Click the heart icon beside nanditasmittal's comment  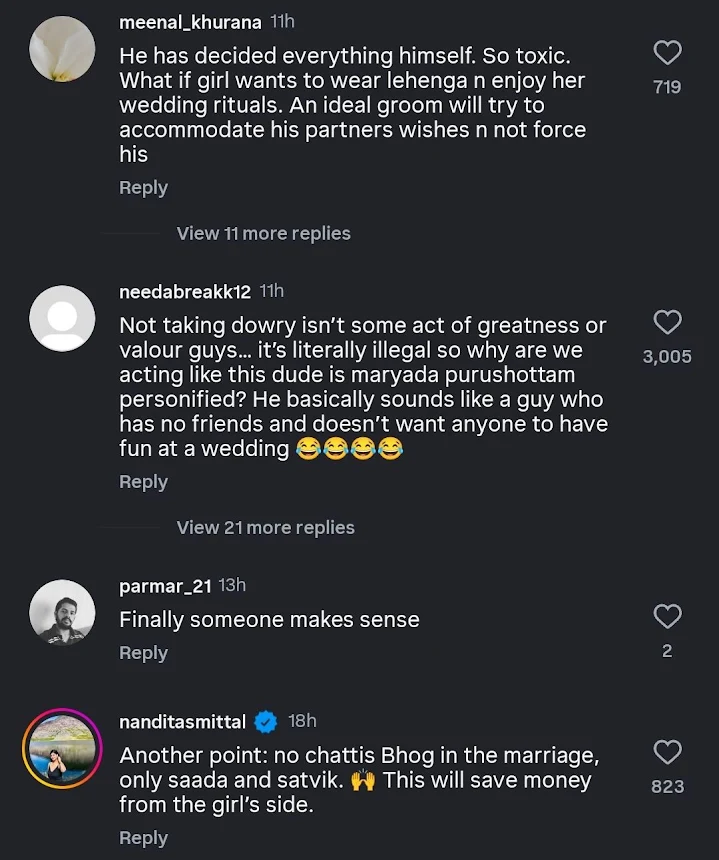[668, 752]
